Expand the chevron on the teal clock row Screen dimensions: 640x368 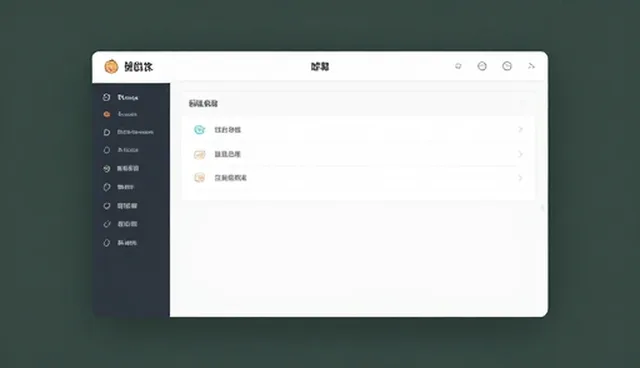[520, 130]
